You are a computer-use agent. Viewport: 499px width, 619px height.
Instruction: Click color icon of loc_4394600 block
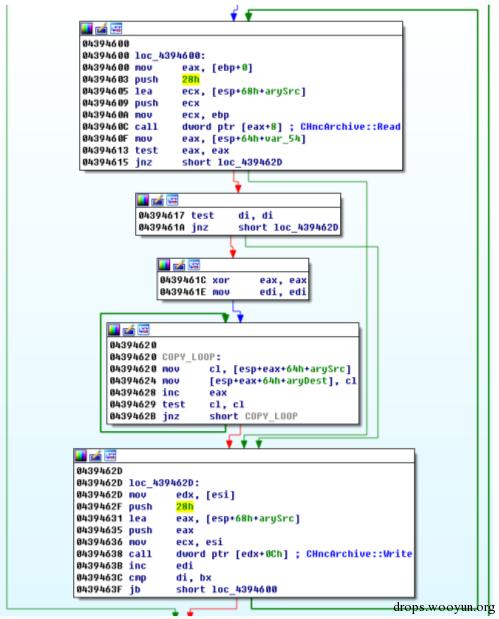pyautogui.click(x=86, y=29)
